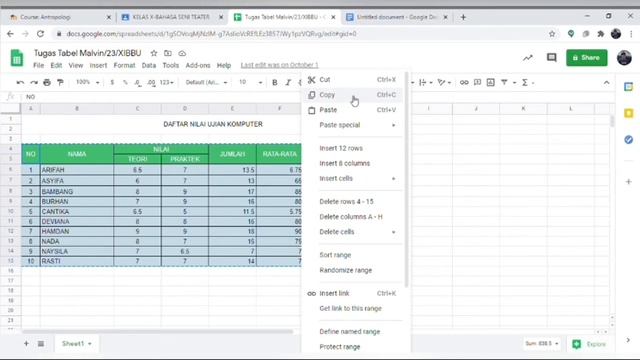The height and width of the screenshot is (360, 640).
Task: Click the Insert comment toolbar icon
Action: pyautogui.click(x=477, y=82)
